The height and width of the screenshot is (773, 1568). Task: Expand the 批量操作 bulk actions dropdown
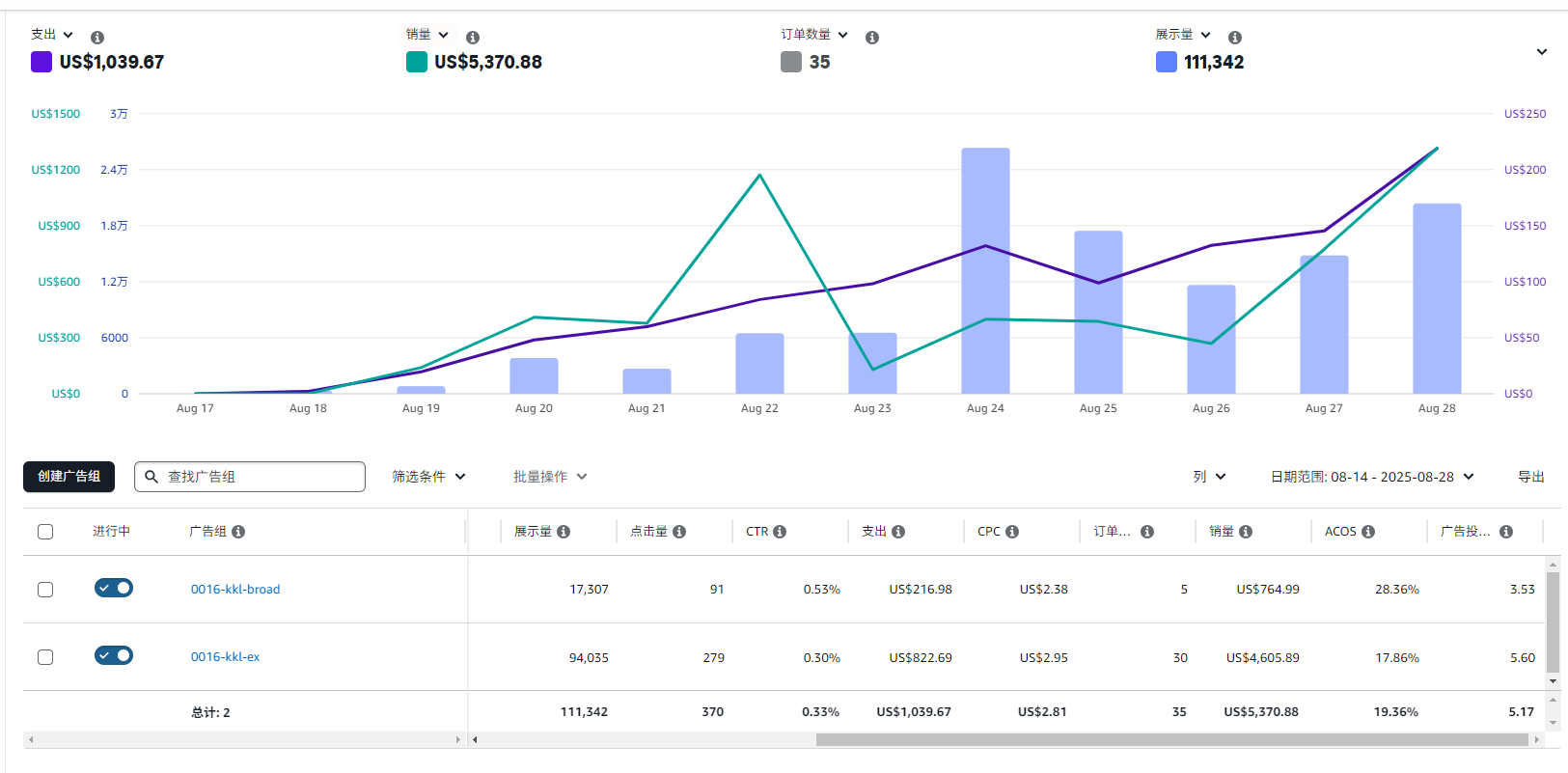[550, 477]
